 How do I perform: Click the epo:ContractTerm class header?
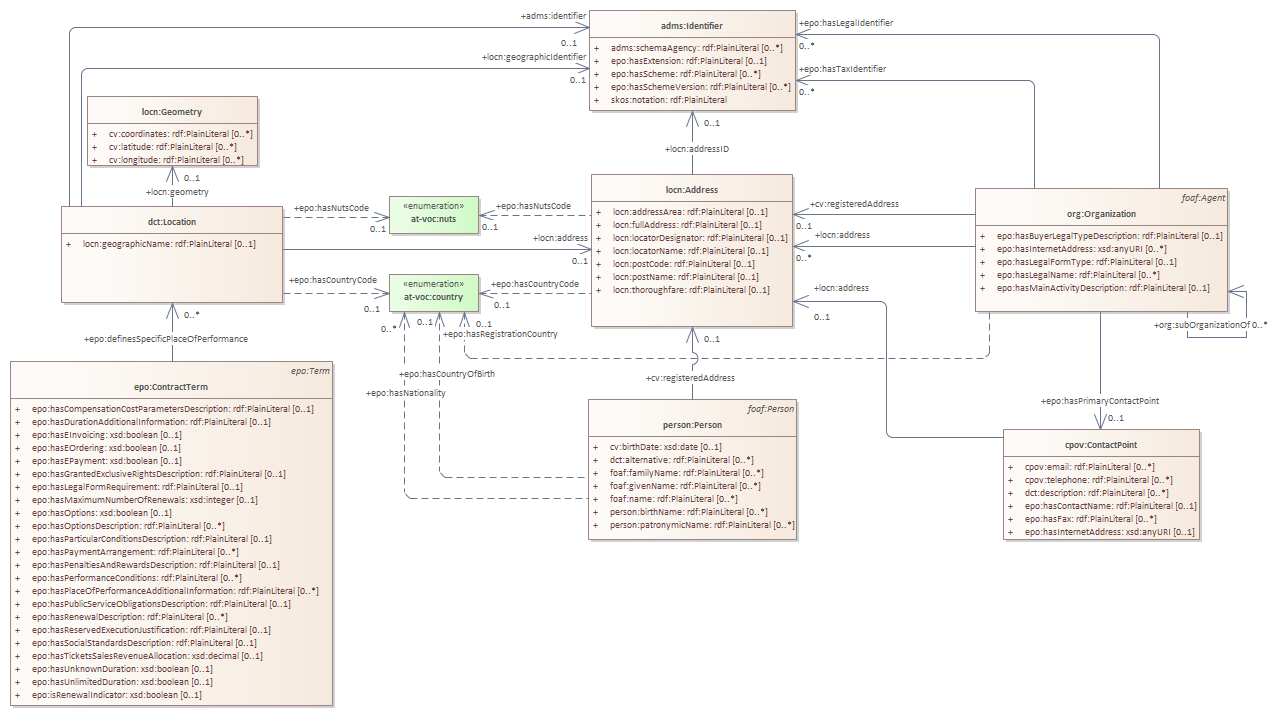point(172,385)
